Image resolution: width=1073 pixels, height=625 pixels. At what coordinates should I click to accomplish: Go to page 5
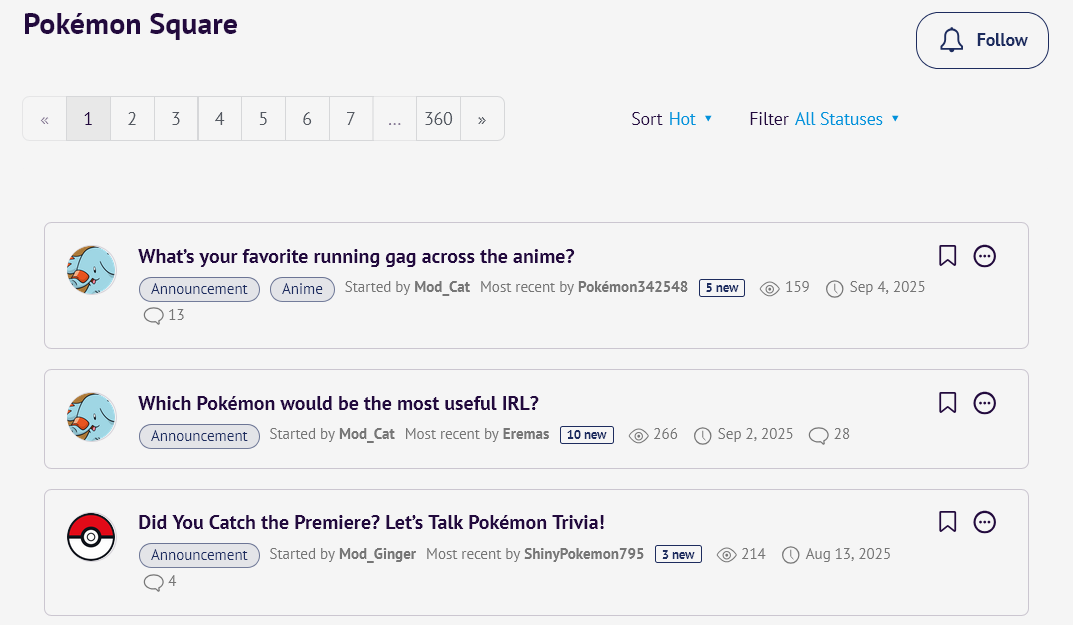point(263,119)
